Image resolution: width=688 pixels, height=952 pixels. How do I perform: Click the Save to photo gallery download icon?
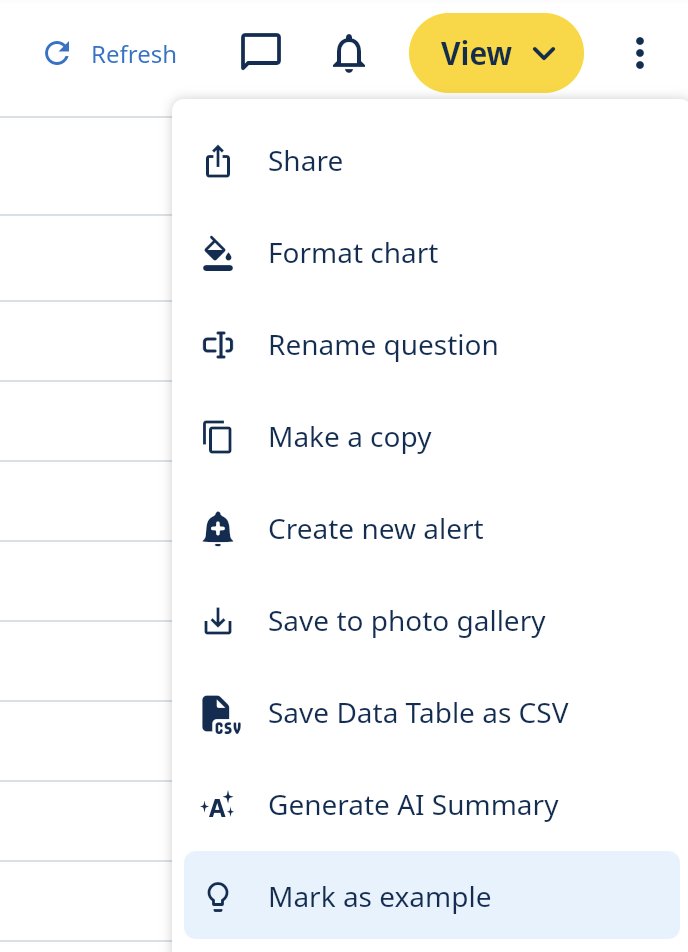pyautogui.click(x=218, y=622)
